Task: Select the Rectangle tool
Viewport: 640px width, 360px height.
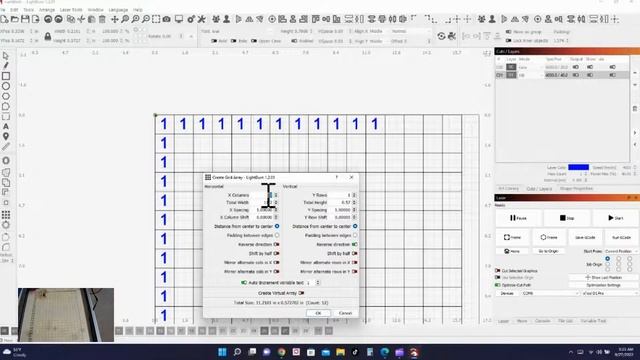Action: pos(6,76)
